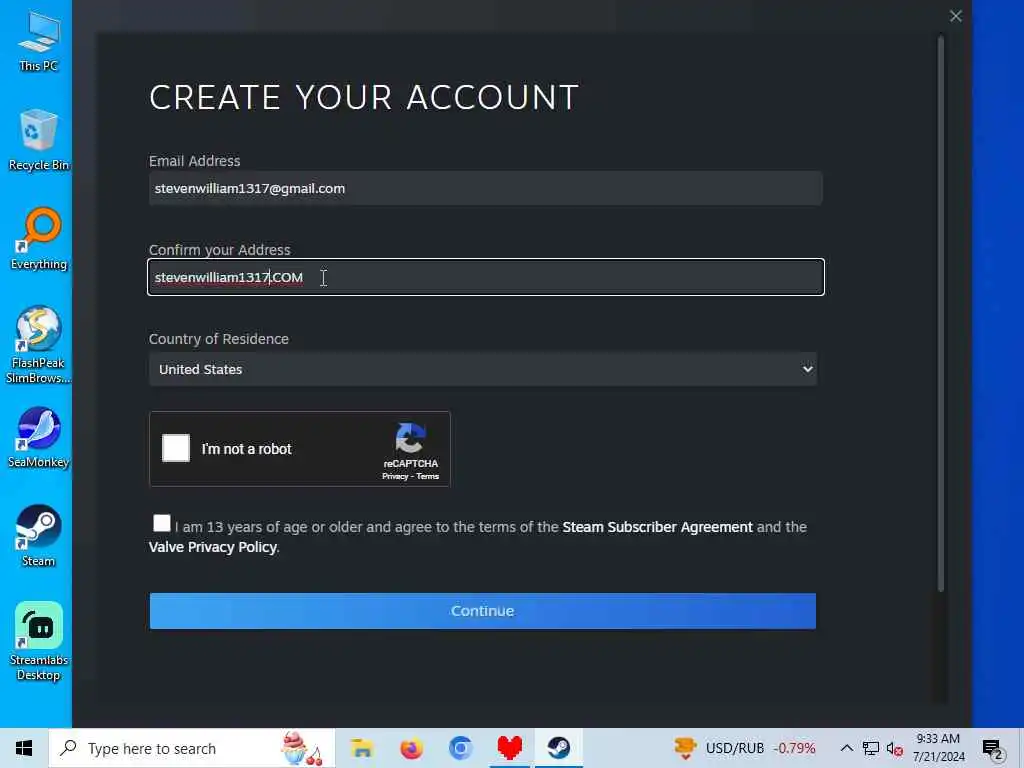
Task: Launch Everything search desktop shortcut
Action: pyautogui.click(x=39, y=238)
